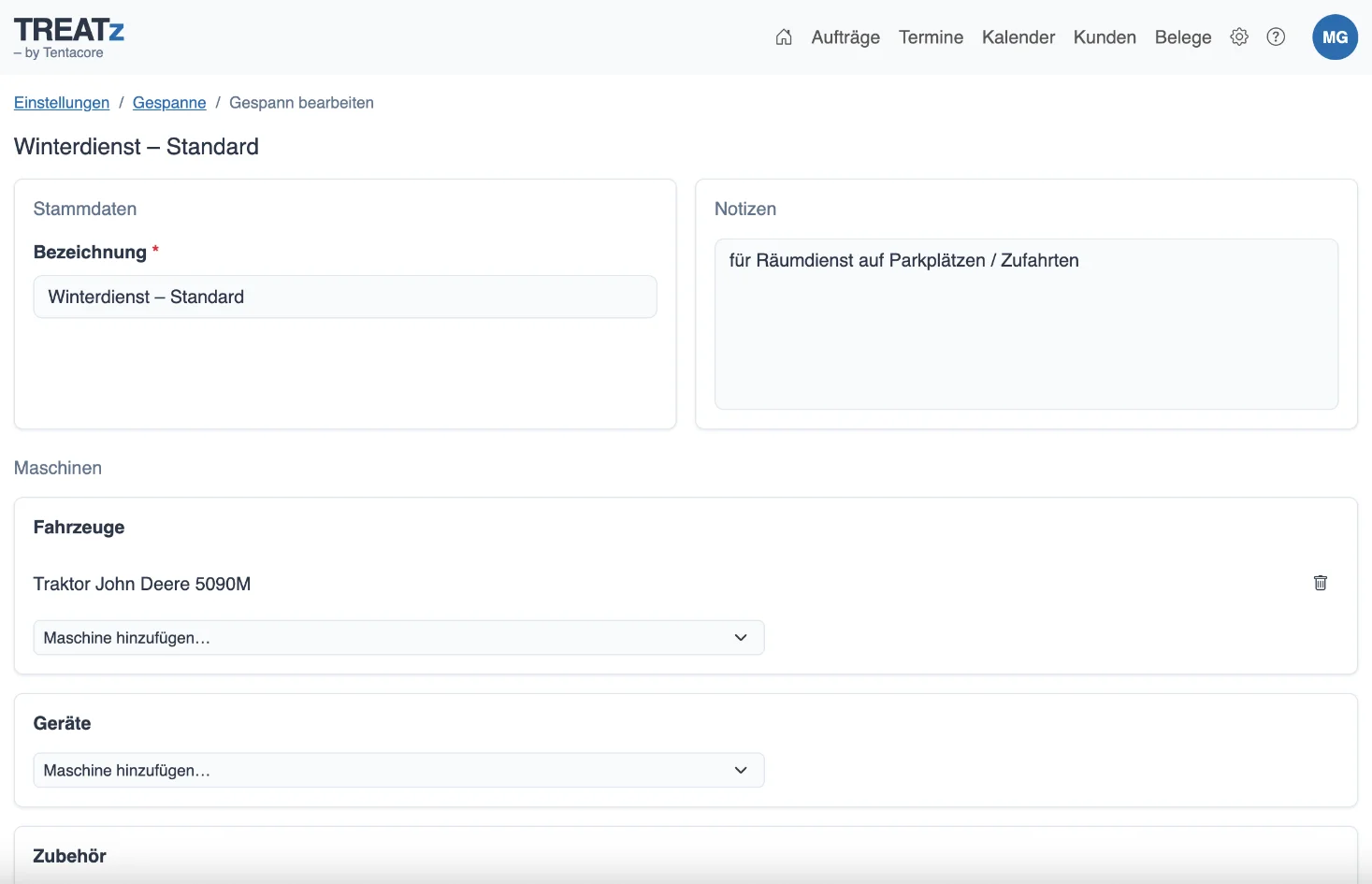Click the 'Winterdienst – Standard' page heading
1372x884 pixels.
click(137, 147)
